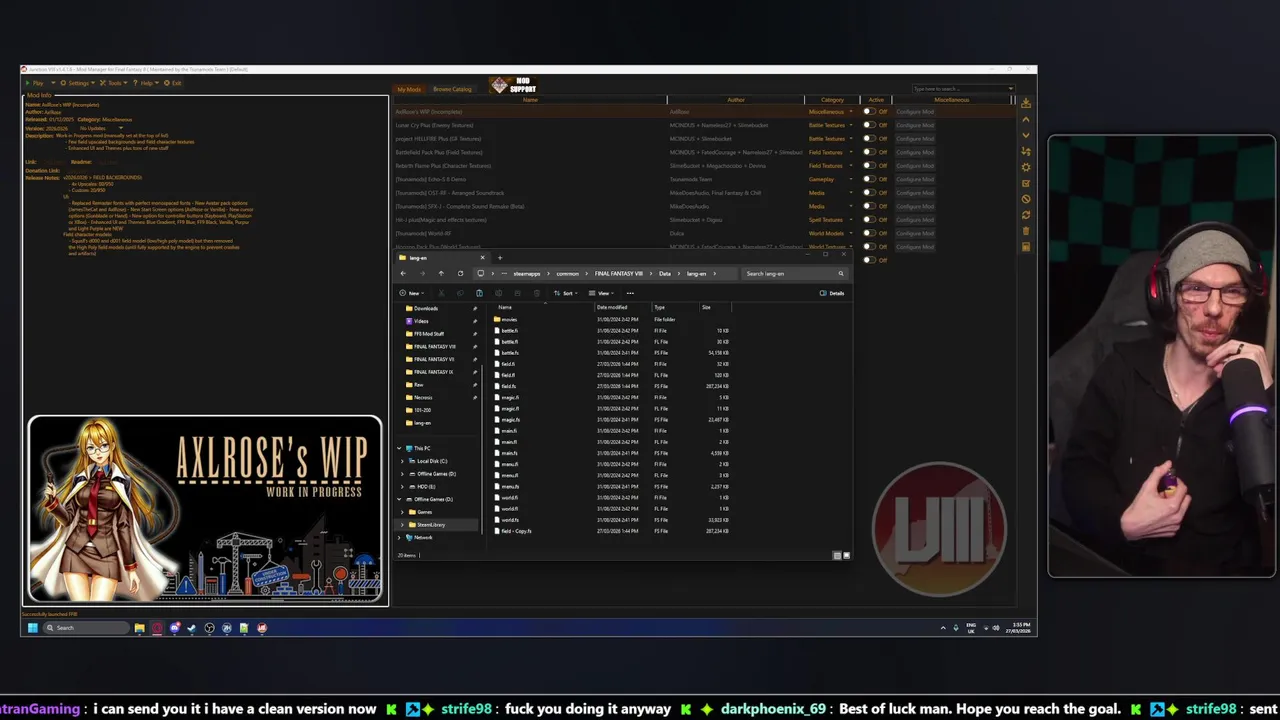This screenshot has height=720, width=1280.
Task: Toggle Active switch for project HELLFIRE Plus mod
Action: click(870, 139)
